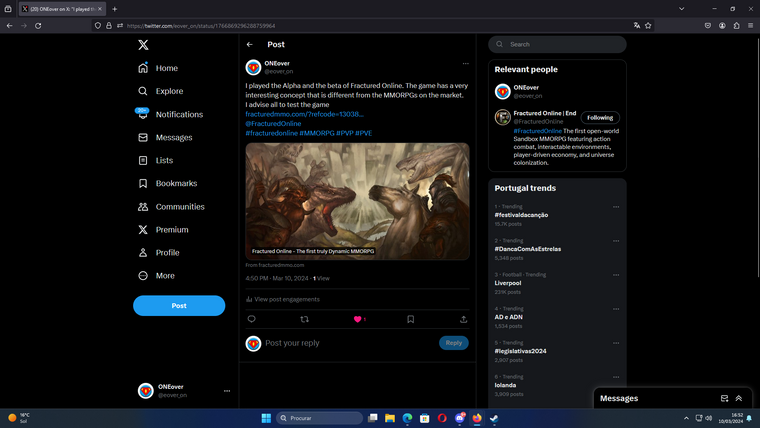Viewport: 760px width, 428px height.
Task: Open the AD e ADN trend
Action: point(508,317)
